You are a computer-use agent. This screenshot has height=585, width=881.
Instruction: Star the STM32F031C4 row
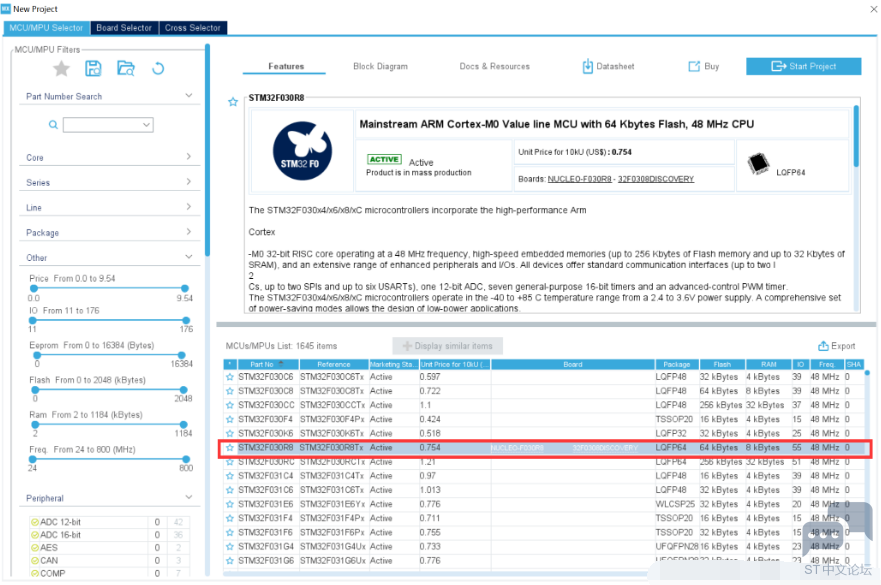coord(229,476)
